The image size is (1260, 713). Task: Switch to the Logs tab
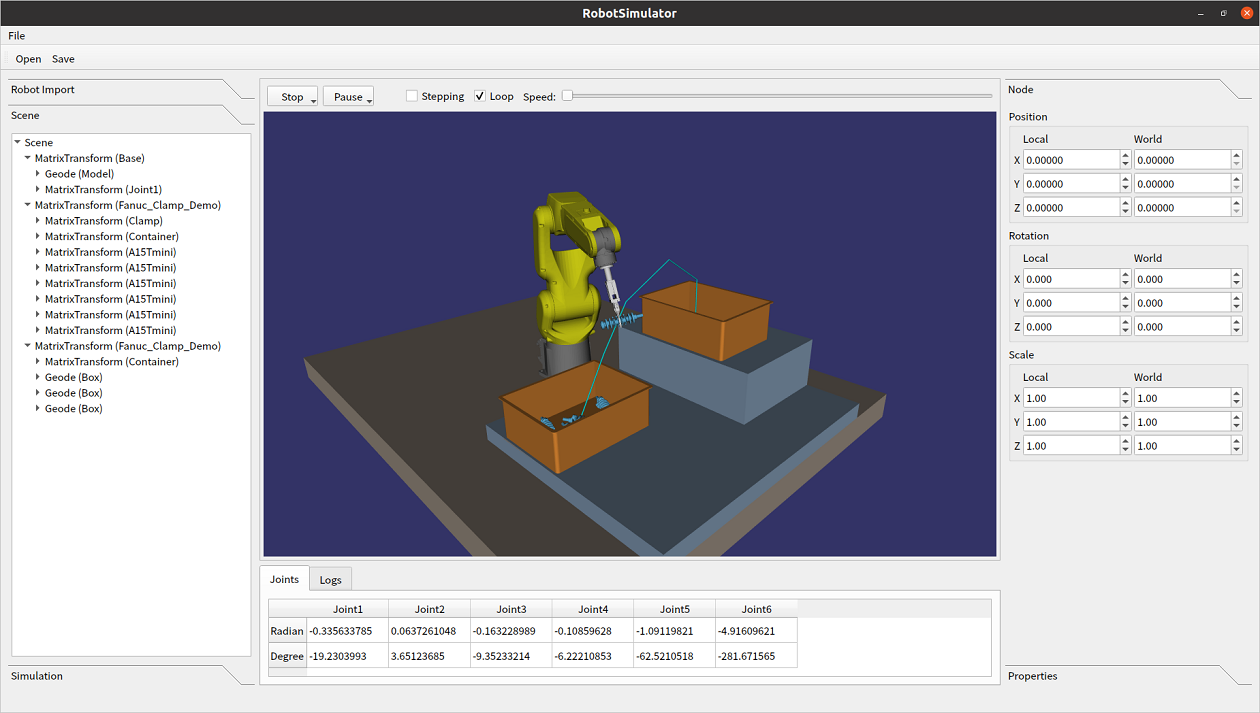(x=330, y=580)
